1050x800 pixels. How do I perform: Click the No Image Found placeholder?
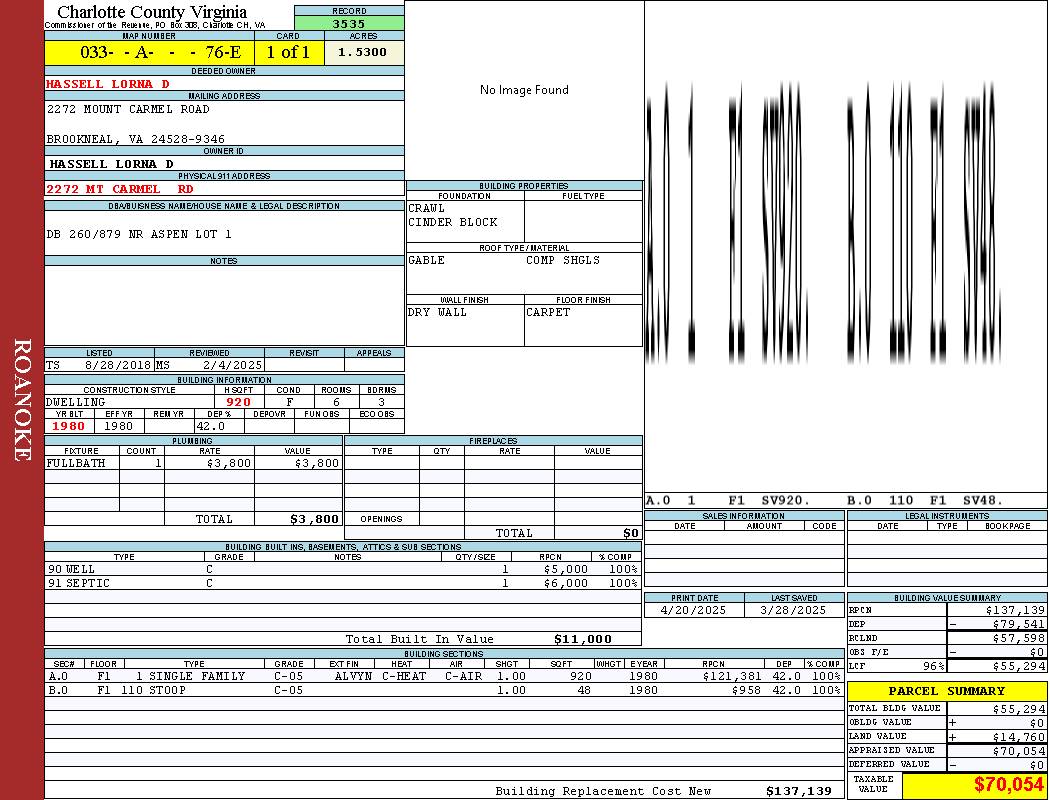tap(524, 90)
